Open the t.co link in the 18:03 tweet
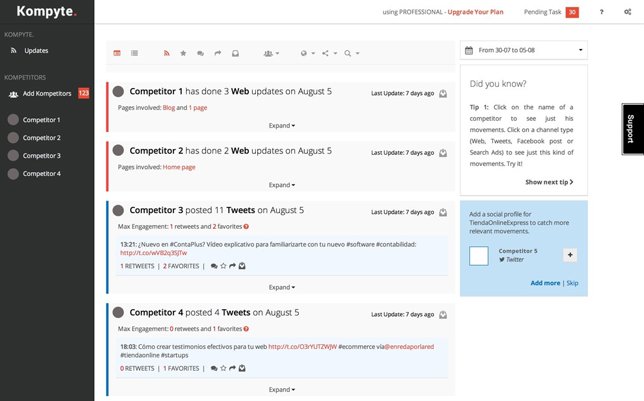The width and height of the screenshot is (644, 401). pyautogui.click(x=303, y=347)
